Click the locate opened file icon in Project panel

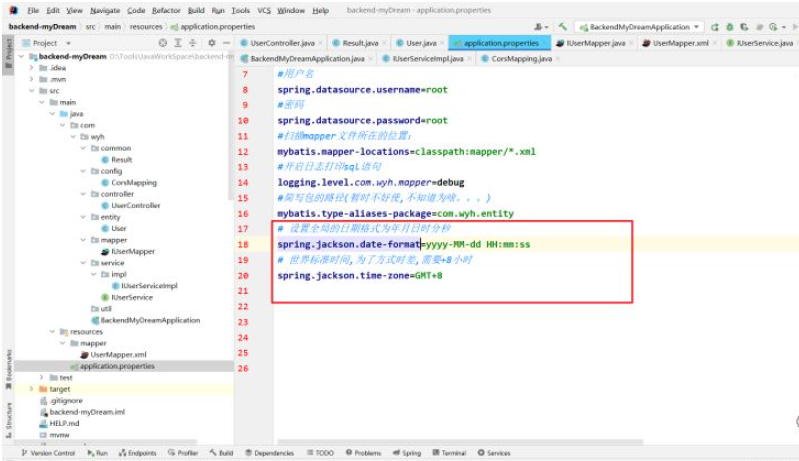[163, 43]
